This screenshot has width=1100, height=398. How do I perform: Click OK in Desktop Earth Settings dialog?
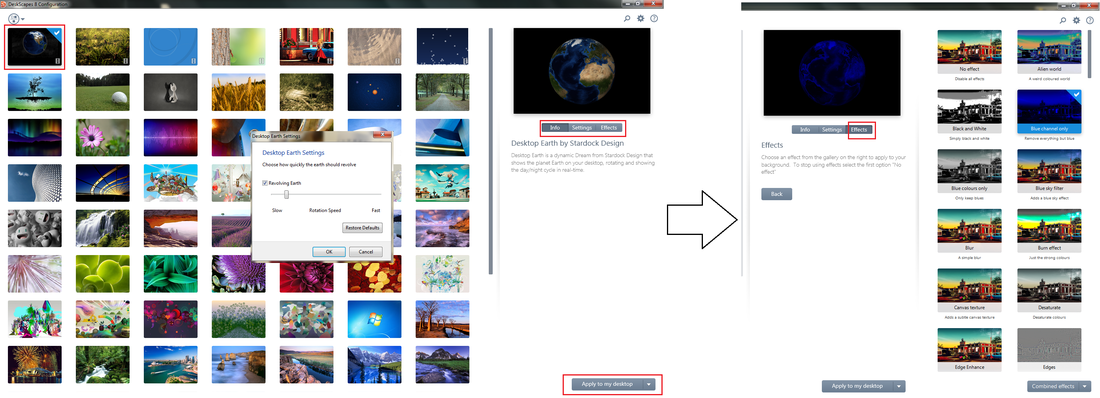click(x=328, y=251)
